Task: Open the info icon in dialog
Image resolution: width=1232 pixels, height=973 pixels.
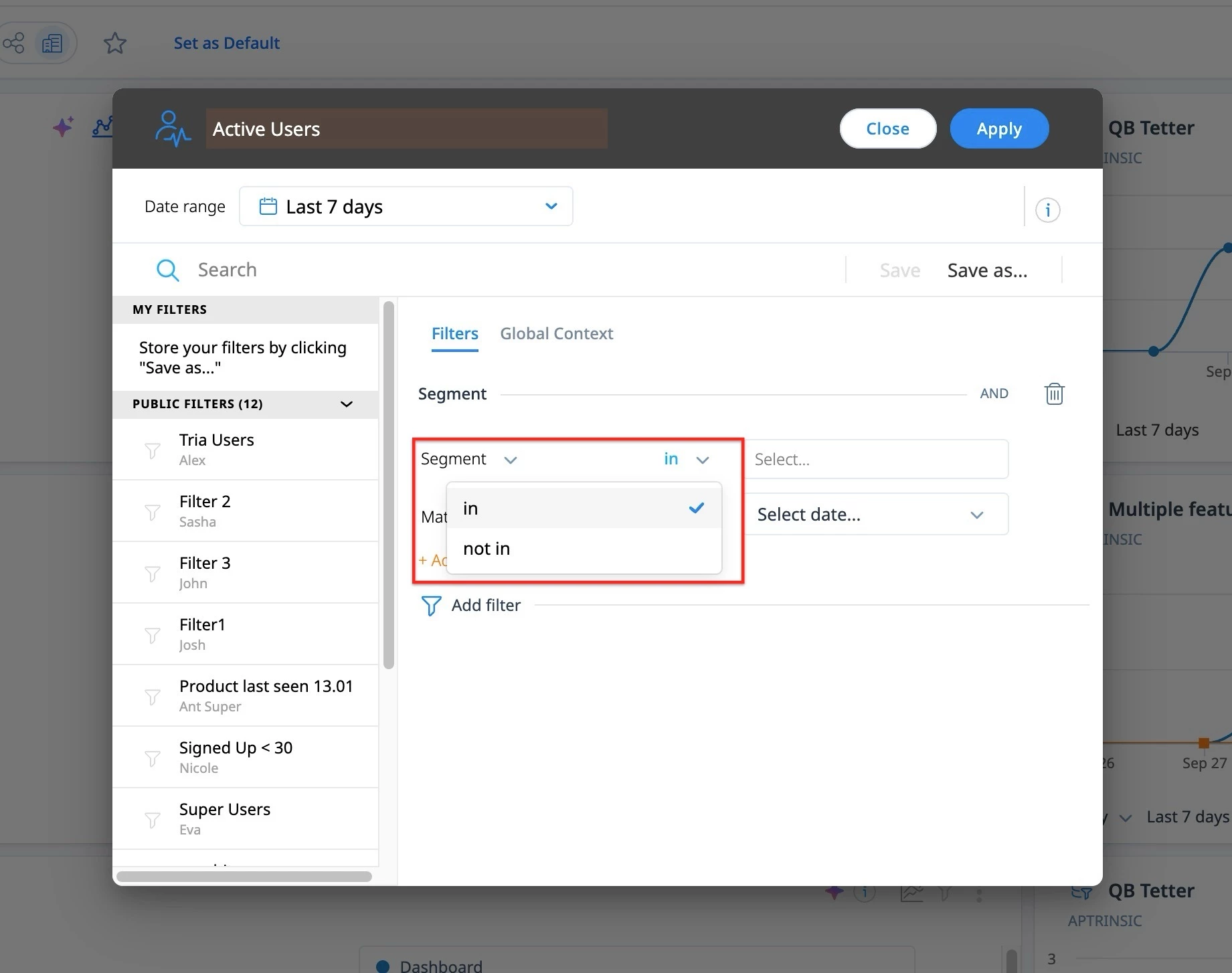Action: [1047, 210]
